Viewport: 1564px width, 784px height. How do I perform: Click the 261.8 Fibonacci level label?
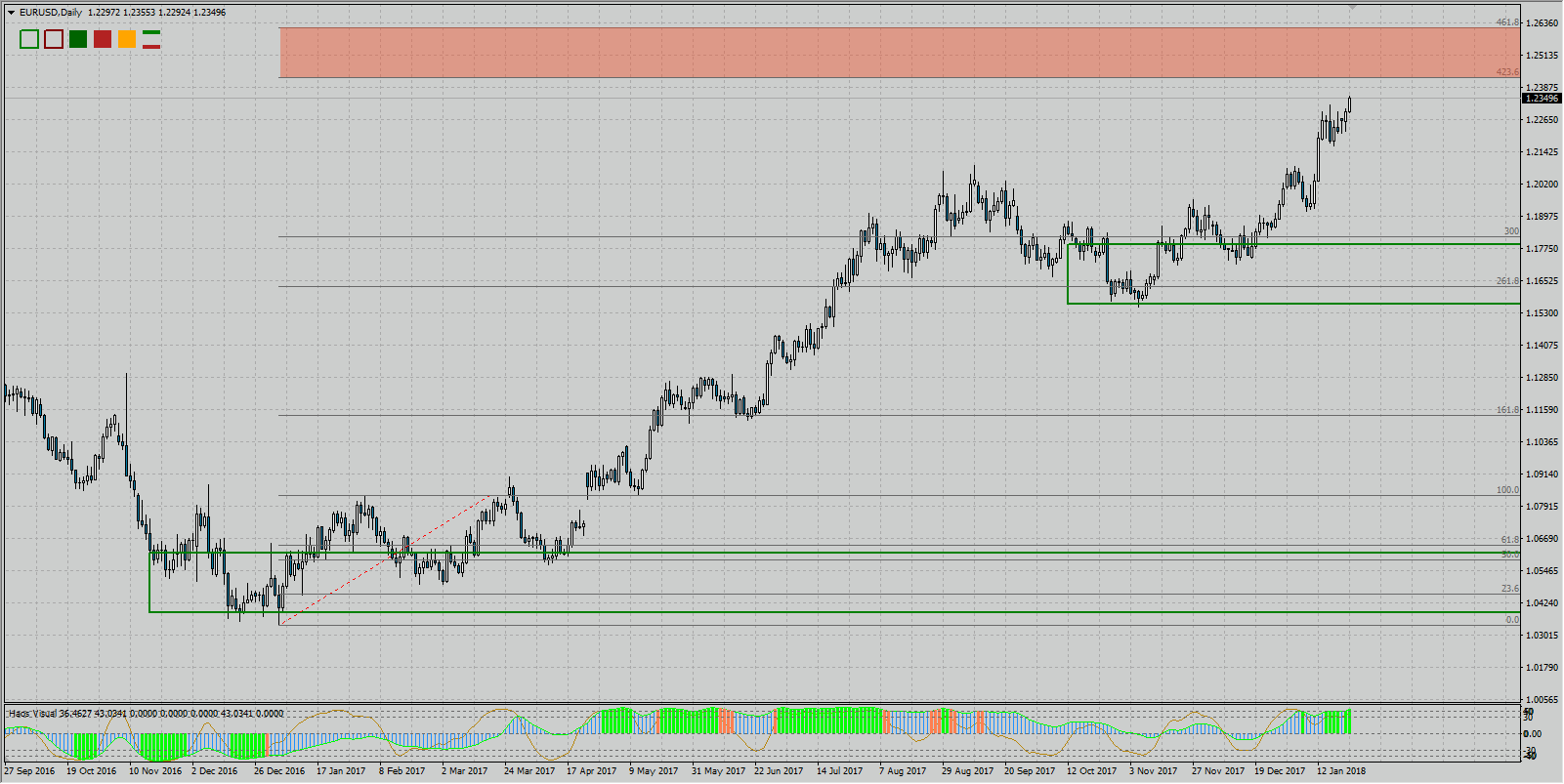coord(1507,281)
